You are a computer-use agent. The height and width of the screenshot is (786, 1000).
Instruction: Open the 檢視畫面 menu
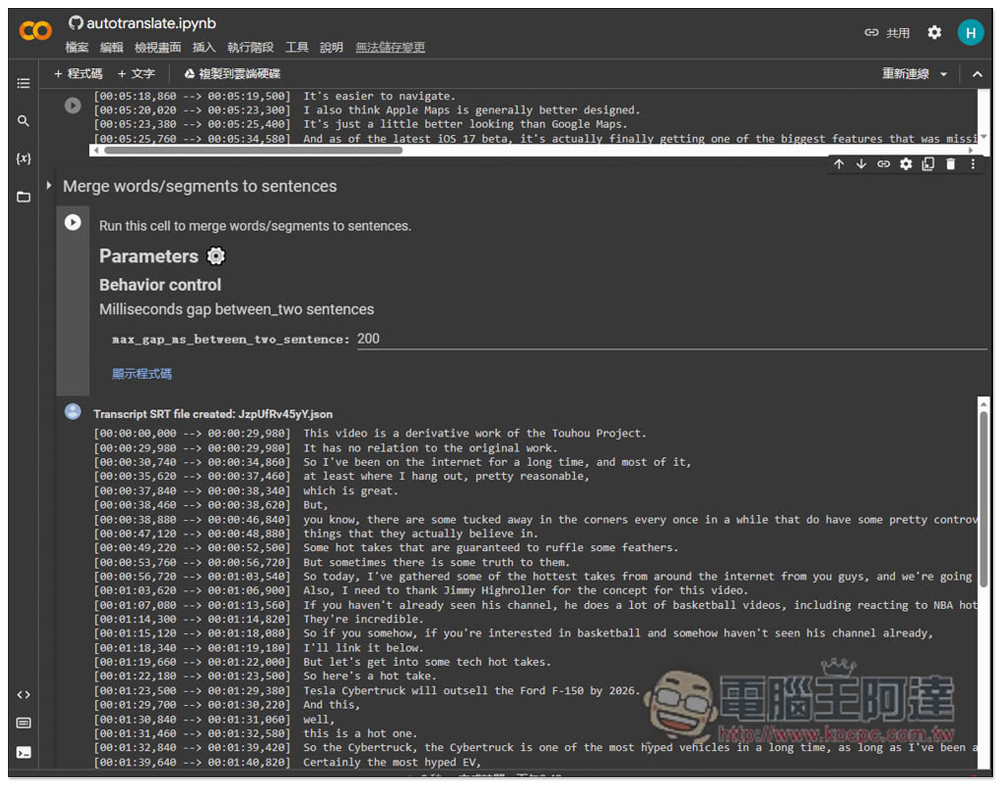point(158,47)
